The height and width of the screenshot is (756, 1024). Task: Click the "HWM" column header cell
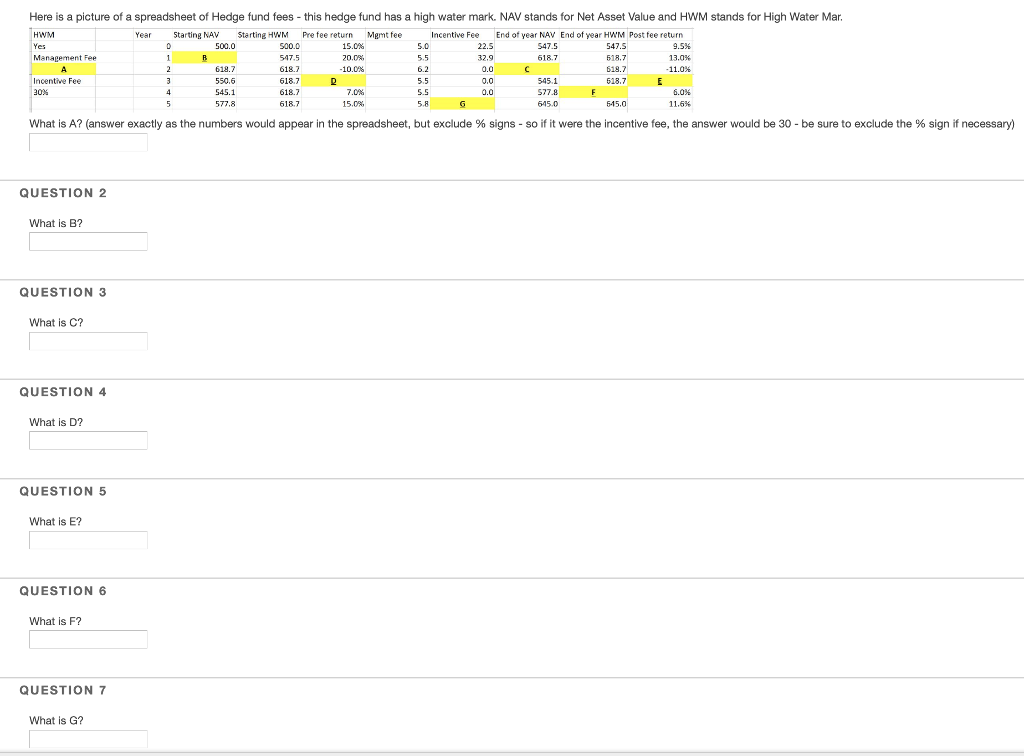(41, 35)
